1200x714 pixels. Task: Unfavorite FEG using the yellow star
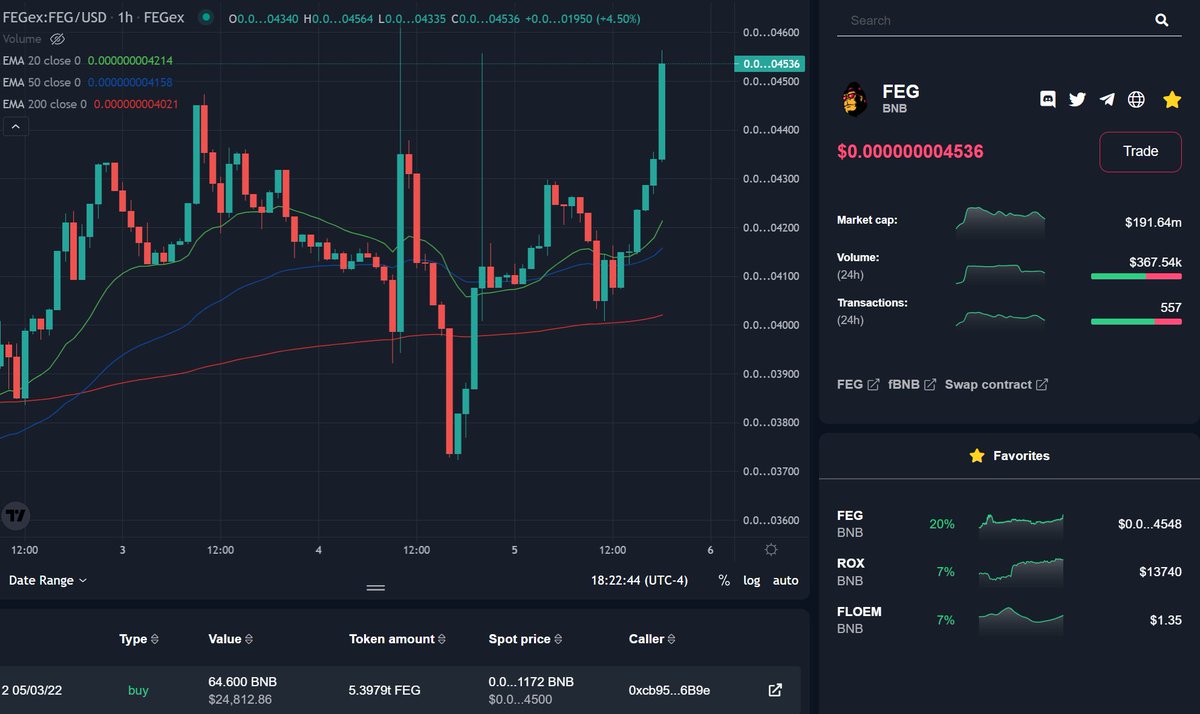coord(1172,100)
